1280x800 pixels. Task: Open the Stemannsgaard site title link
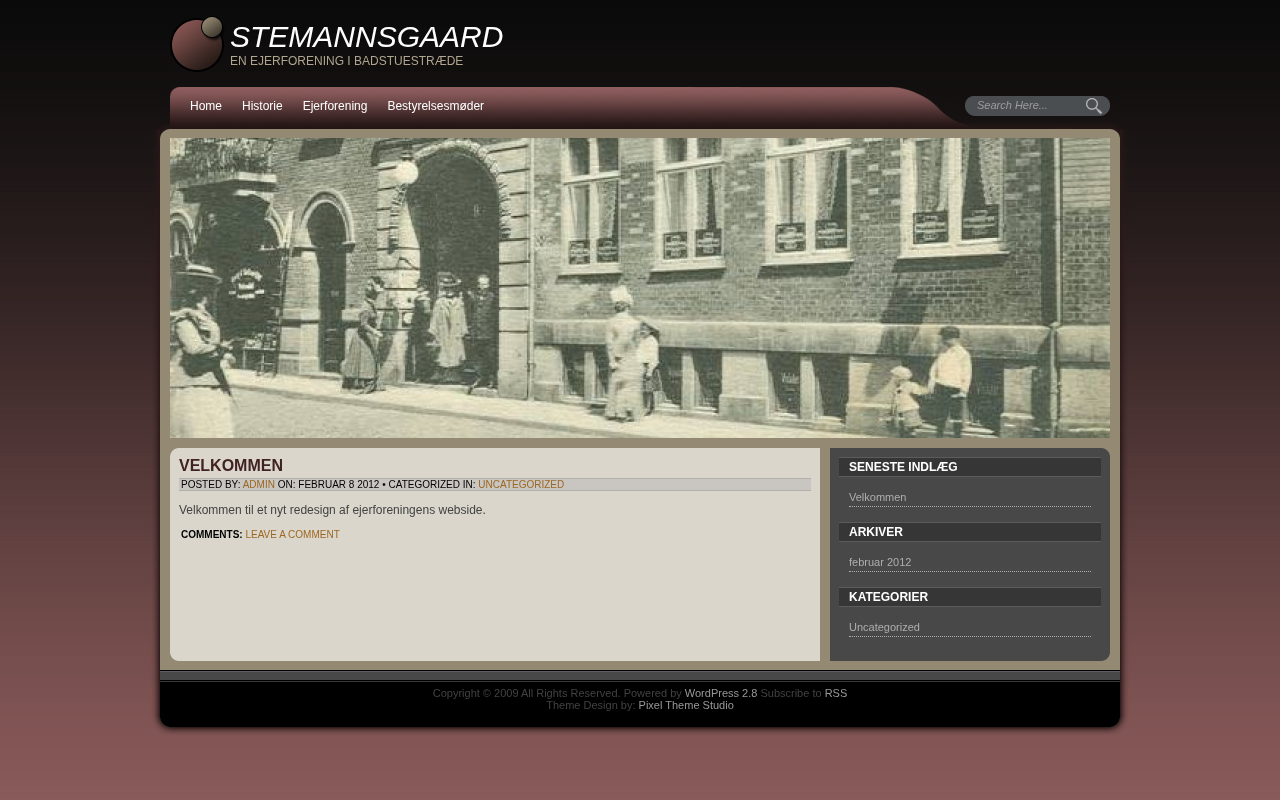click(x=366, y=37)
